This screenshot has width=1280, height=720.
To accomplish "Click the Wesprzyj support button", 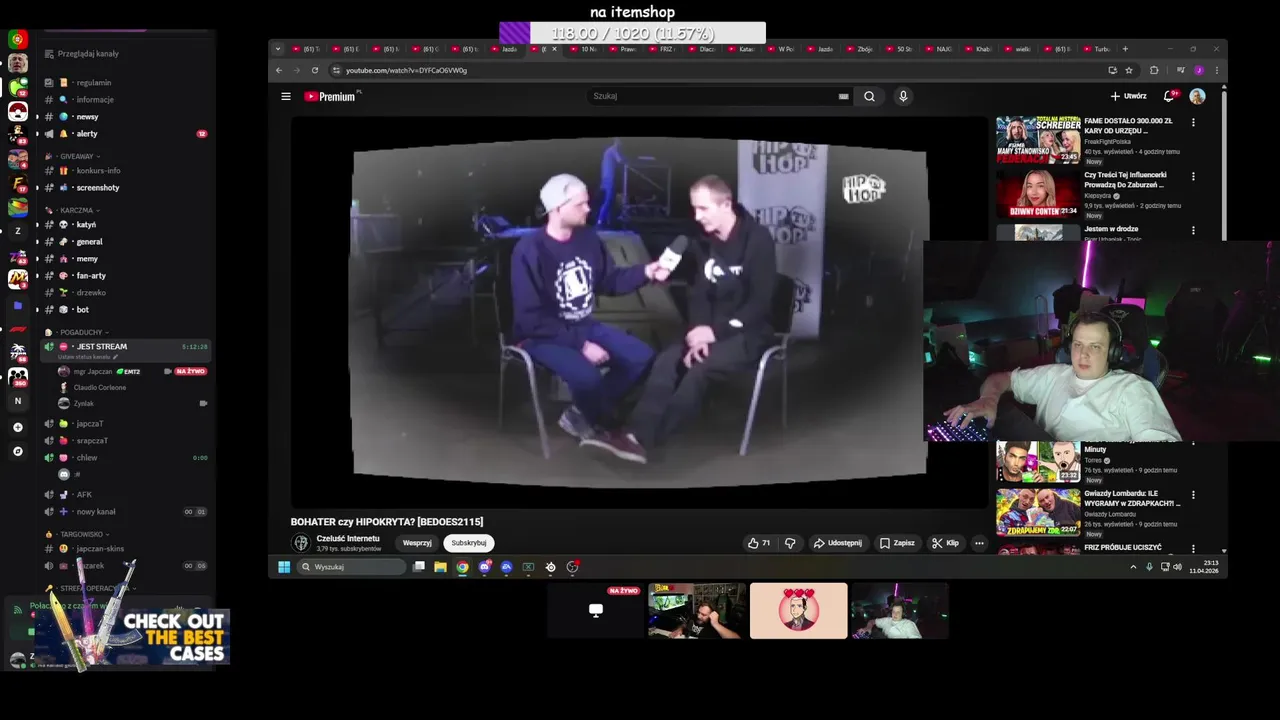I will coord(417,543).
